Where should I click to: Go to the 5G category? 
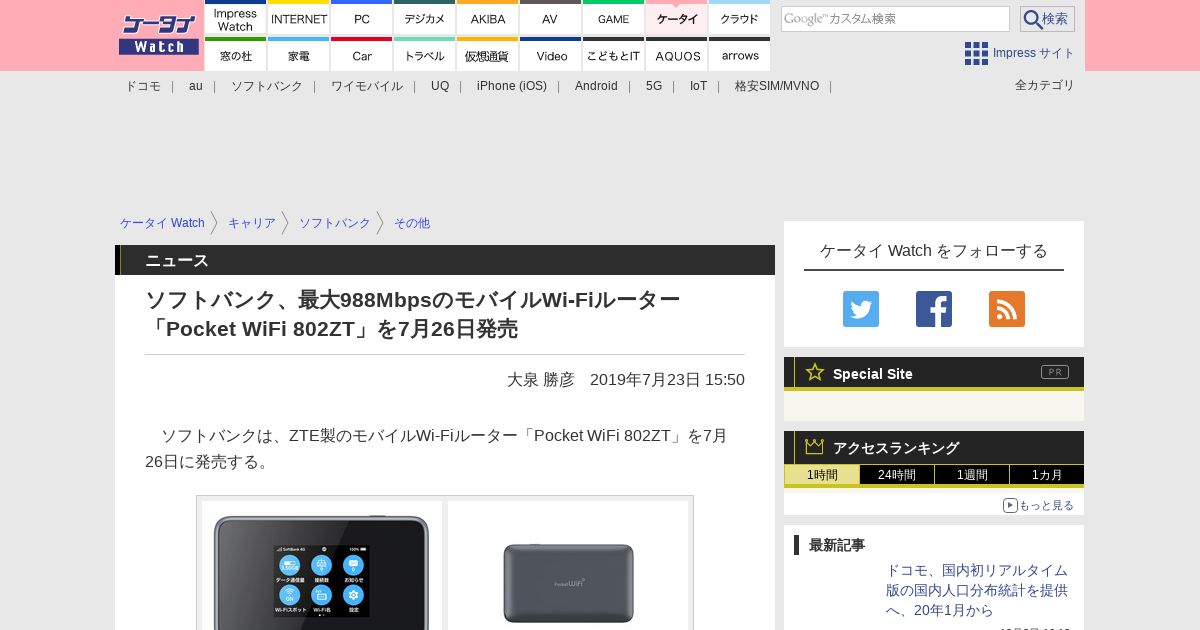coord(654,86)
